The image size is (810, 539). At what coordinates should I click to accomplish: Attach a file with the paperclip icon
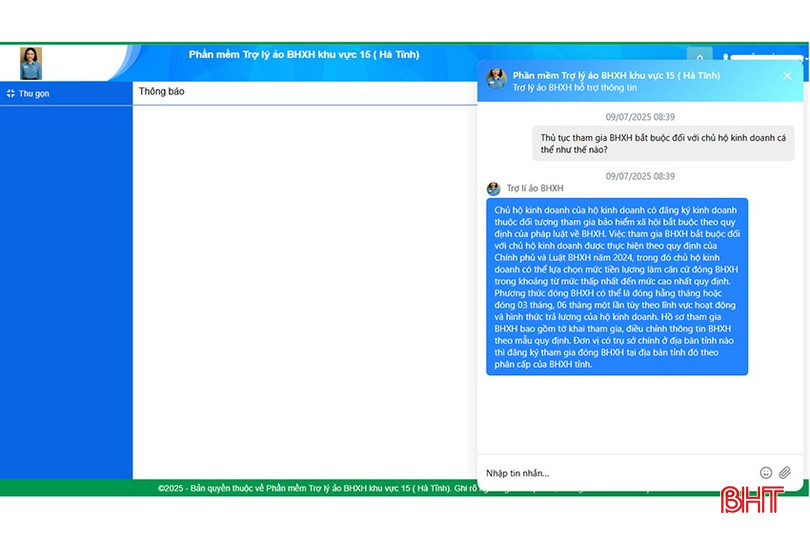tap(785, 472)
